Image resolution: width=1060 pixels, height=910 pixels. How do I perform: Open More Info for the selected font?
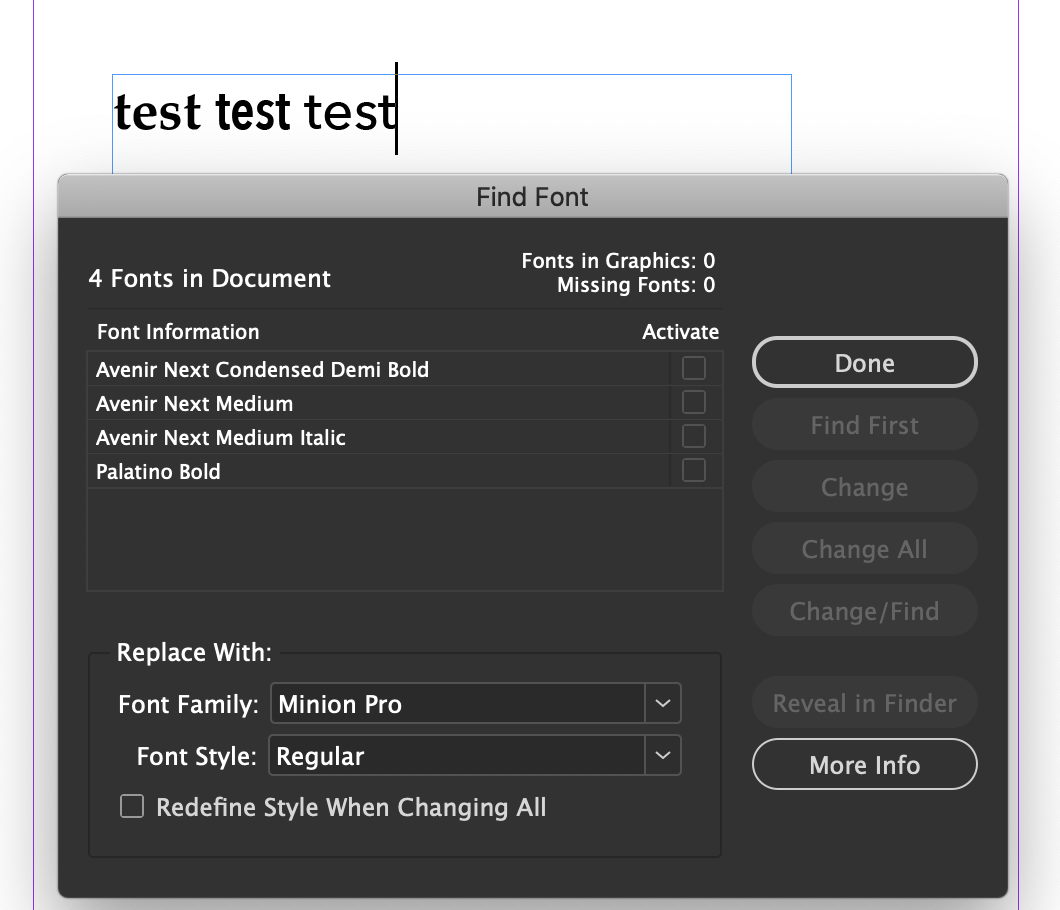click(x=864, y=764)
